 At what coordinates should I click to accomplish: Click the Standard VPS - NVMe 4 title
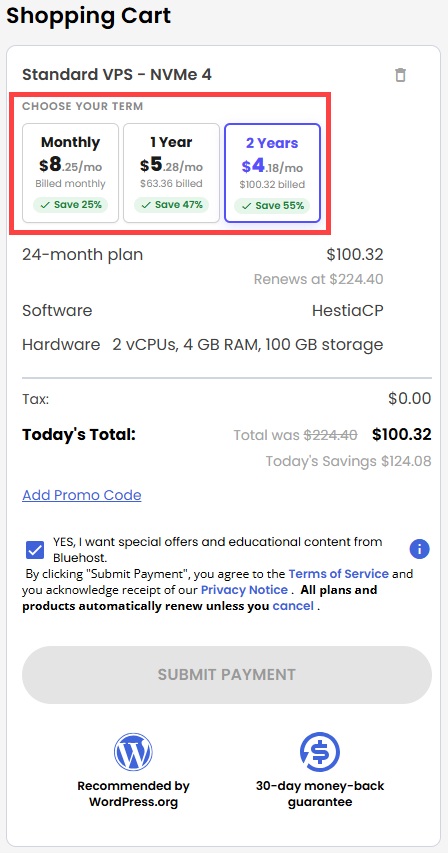click(x=117, y=75)
